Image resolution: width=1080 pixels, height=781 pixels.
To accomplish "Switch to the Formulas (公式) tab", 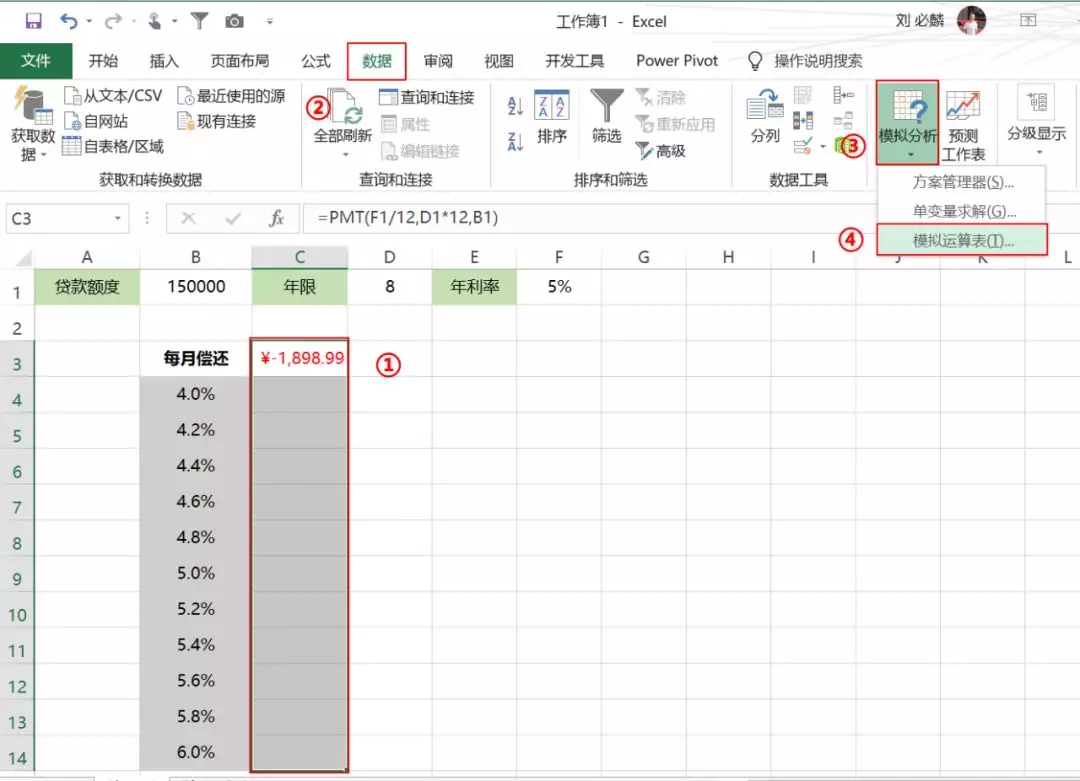I will [x=316, y=61].
